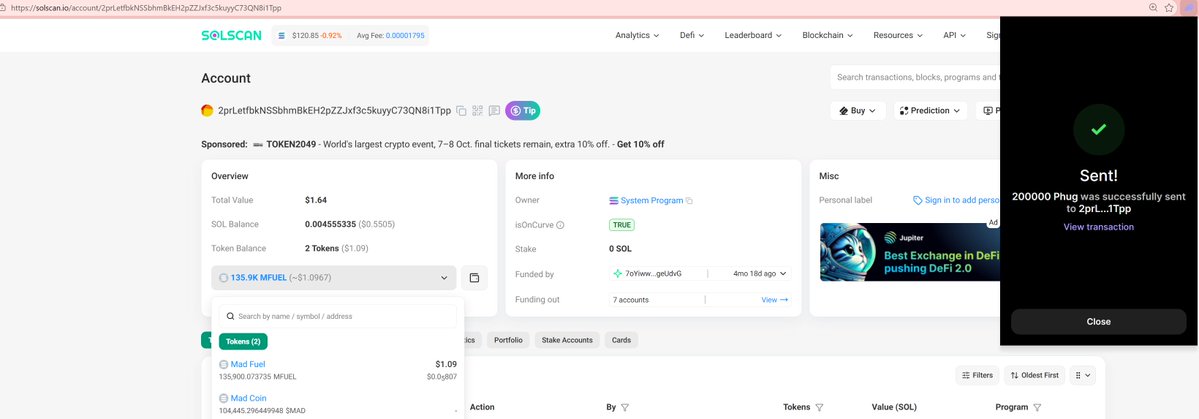Open the API menu
The height and width of the screenshot is (419, 1199).
point(954,35)
